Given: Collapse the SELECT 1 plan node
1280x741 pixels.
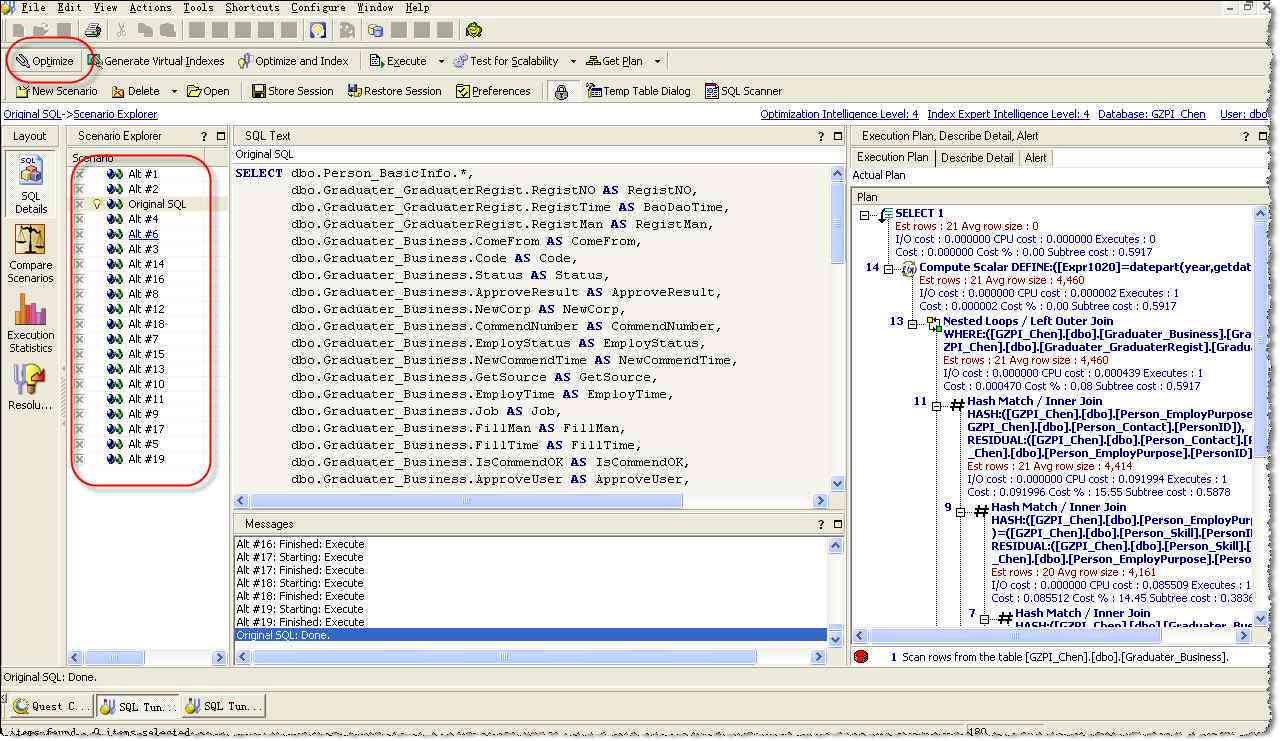Looking at the screenshot, I should [x=864, y=214].
